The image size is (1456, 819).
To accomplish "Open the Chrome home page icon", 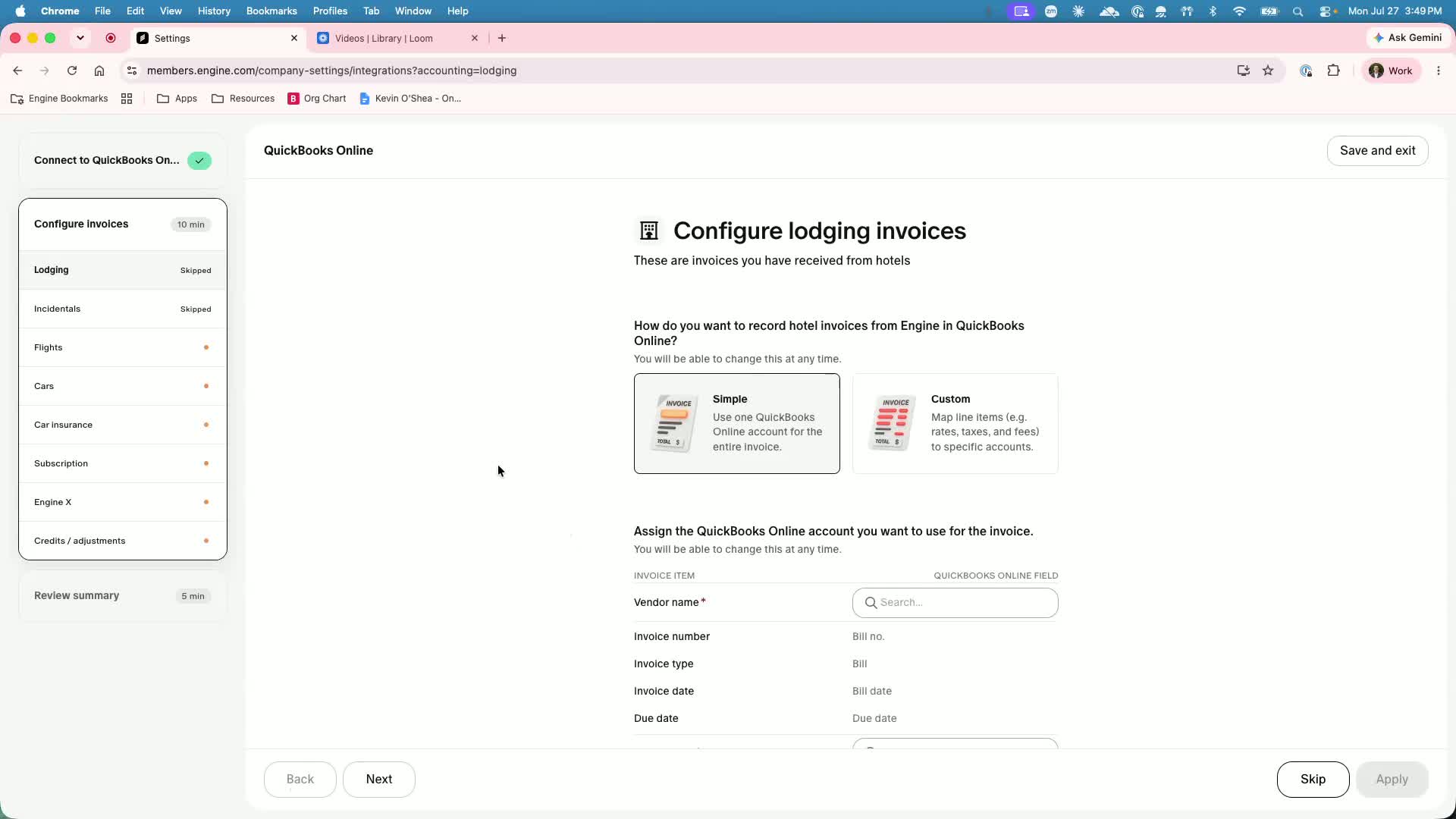I will click(x=99, y=71).
